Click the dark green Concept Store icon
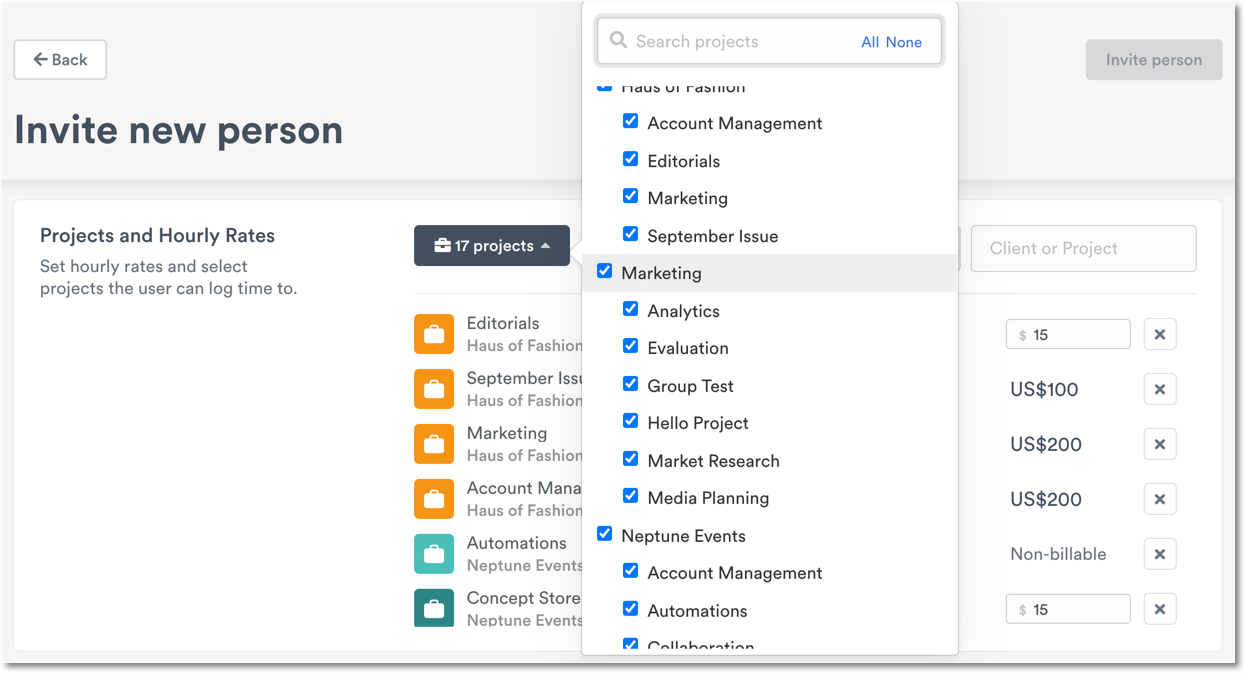Screen dimensions: 1245x673 (x=434, y=608)
